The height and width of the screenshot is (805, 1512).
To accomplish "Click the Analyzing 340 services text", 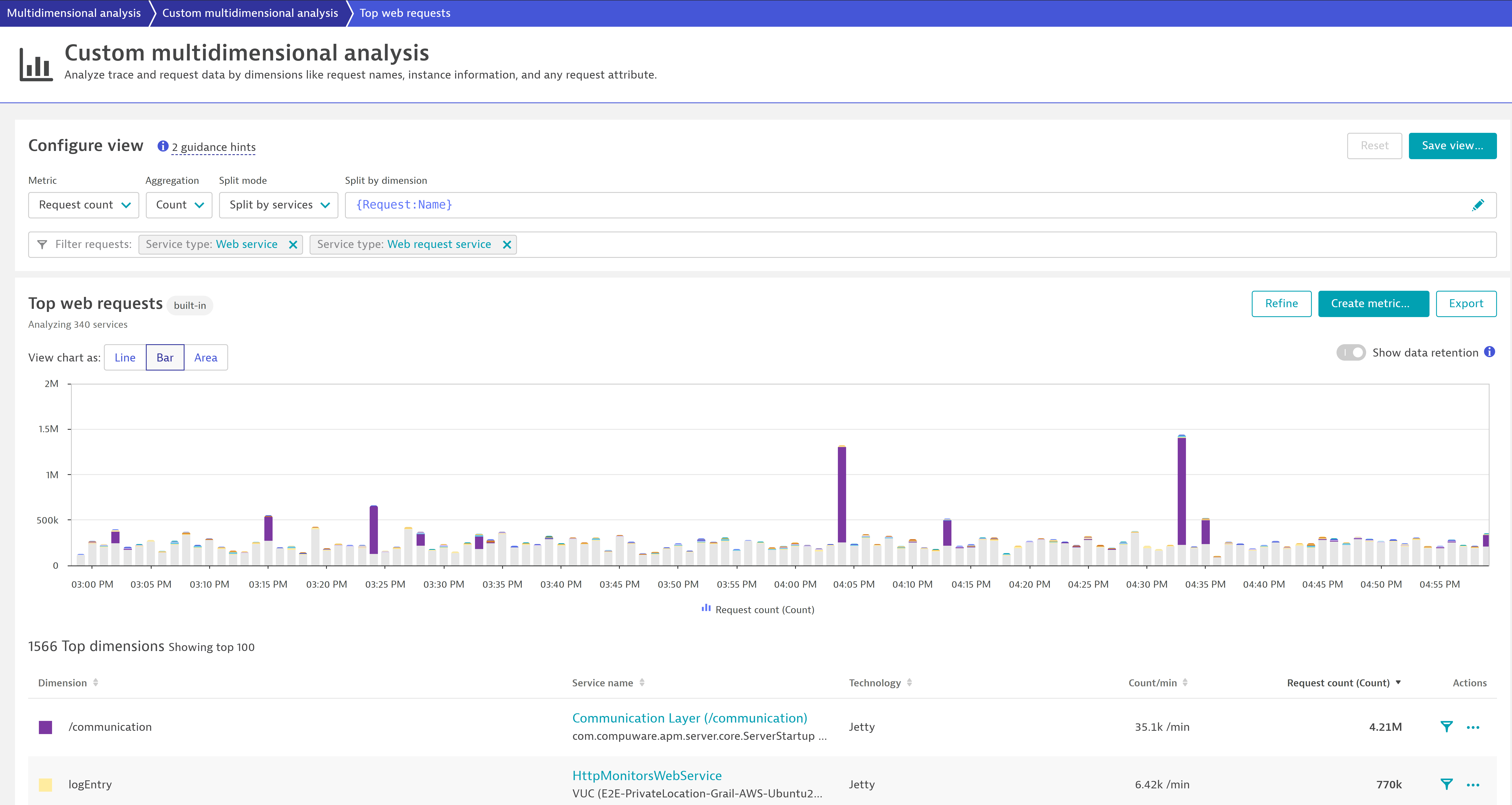I will point(78,324).
